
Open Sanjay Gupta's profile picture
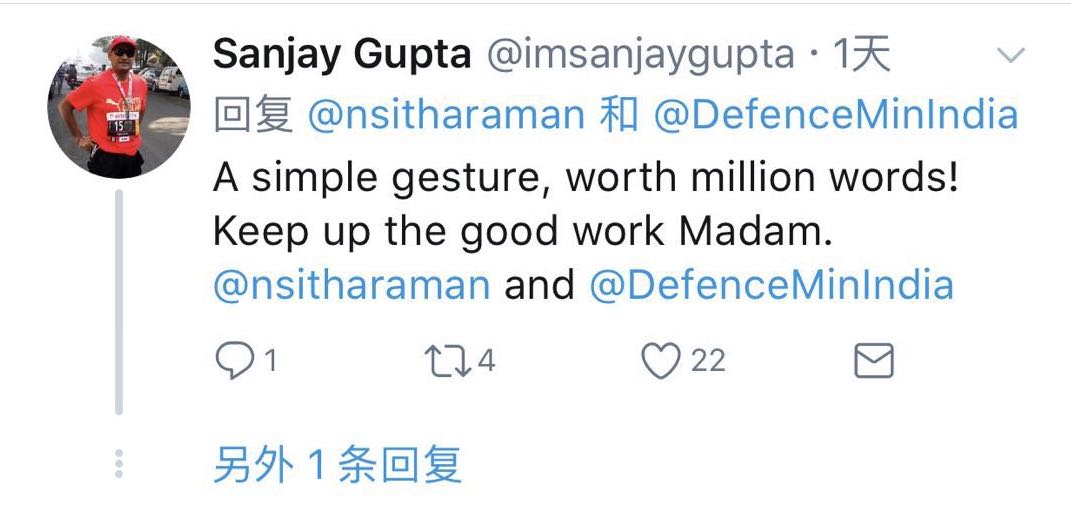pos(118,107)
